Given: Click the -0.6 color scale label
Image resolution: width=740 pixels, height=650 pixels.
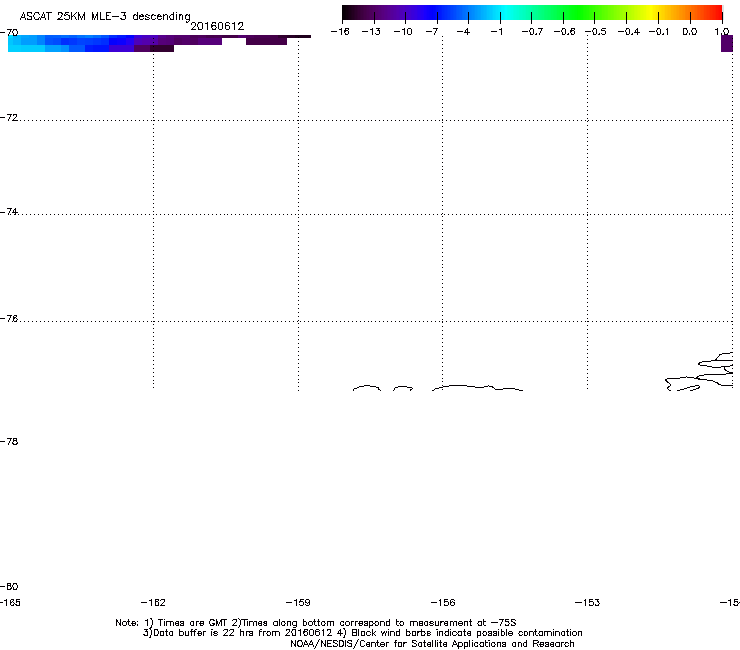Looking at the screenshot, I should 564,32.
